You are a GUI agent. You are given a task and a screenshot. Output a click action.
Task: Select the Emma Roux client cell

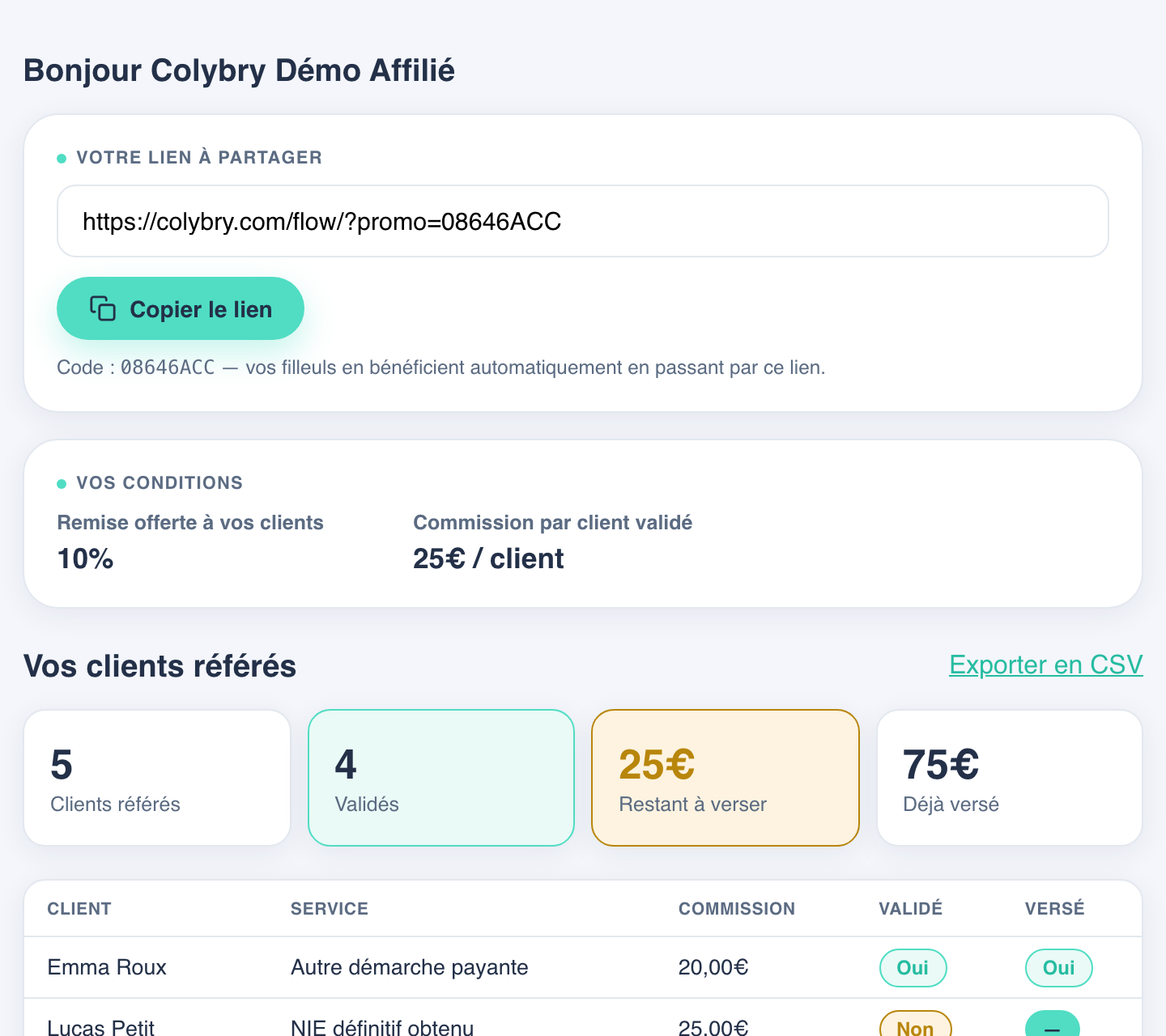[107, 967]
